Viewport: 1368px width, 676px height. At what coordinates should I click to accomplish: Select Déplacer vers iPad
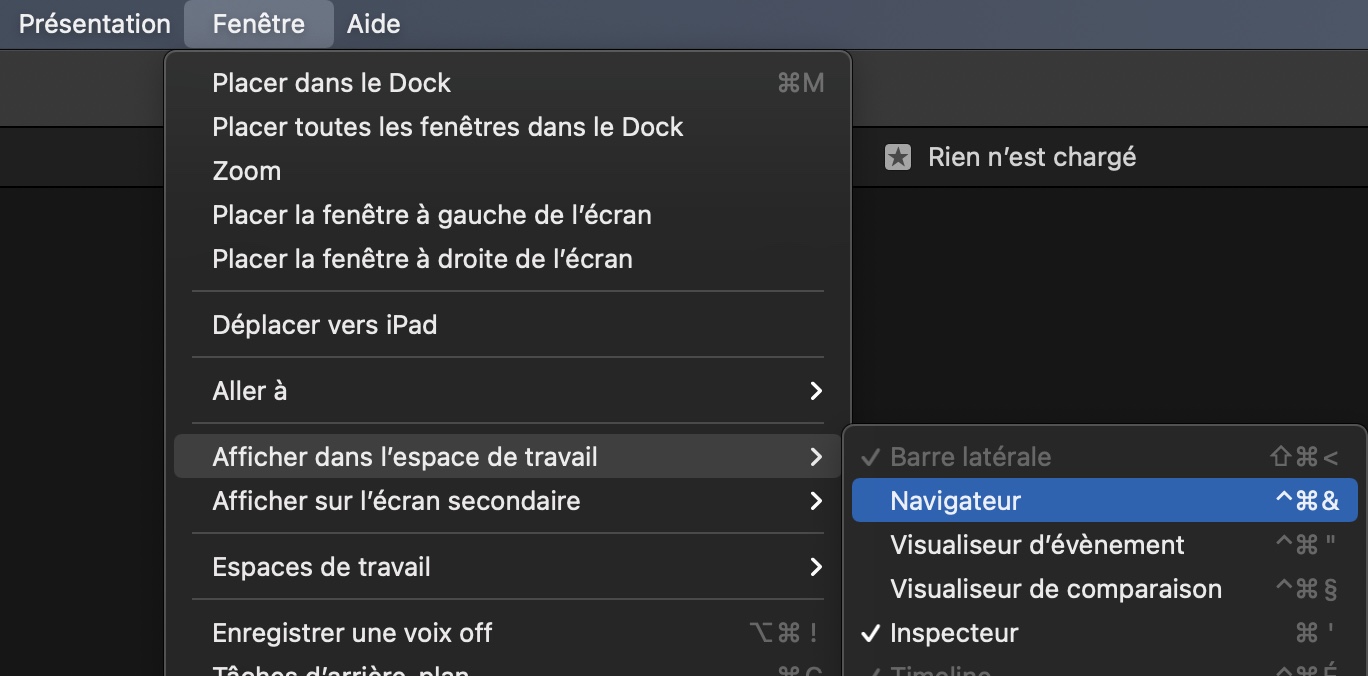[325, 325]
